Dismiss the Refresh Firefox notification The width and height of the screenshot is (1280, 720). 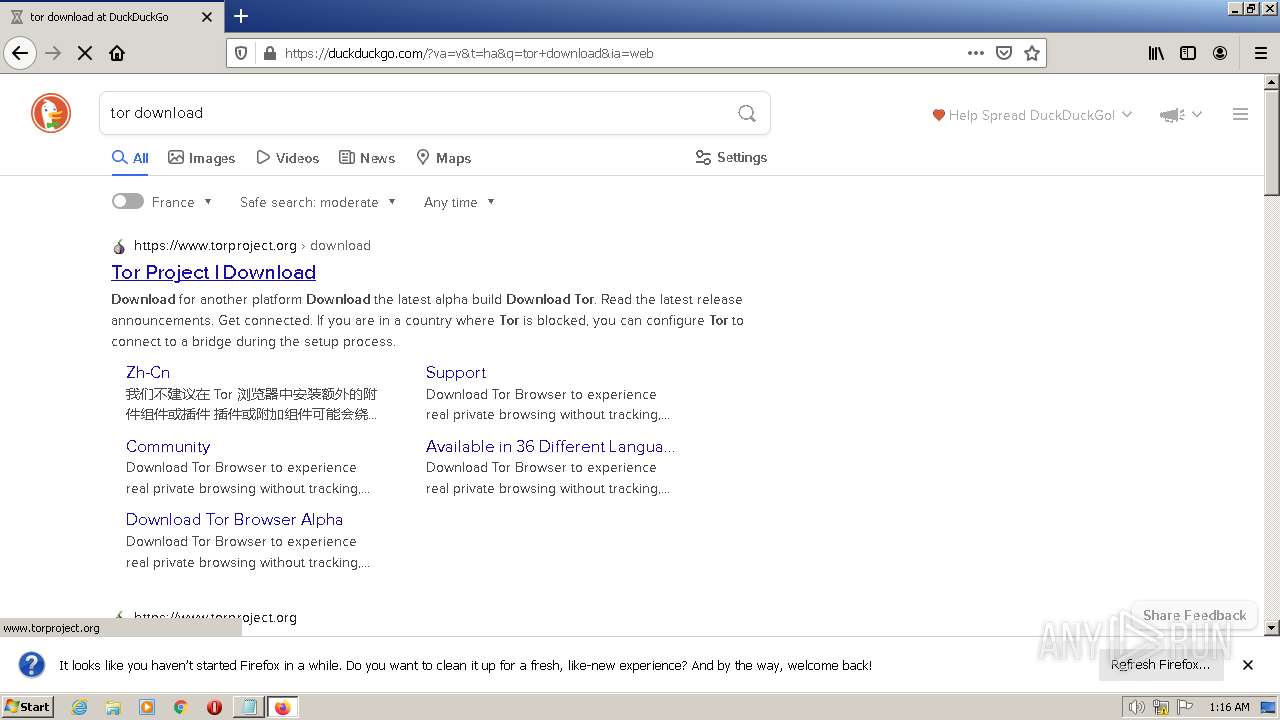pos(1248,665)
